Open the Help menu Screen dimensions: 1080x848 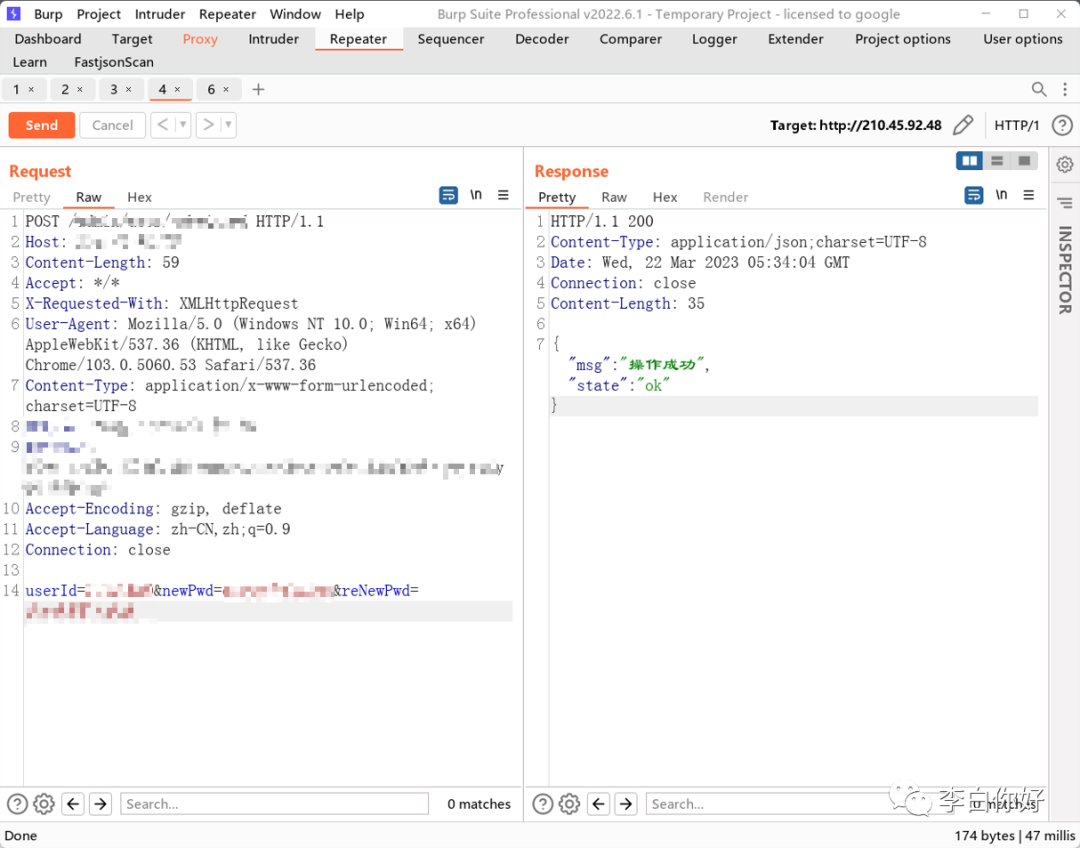tap(349, 14)
